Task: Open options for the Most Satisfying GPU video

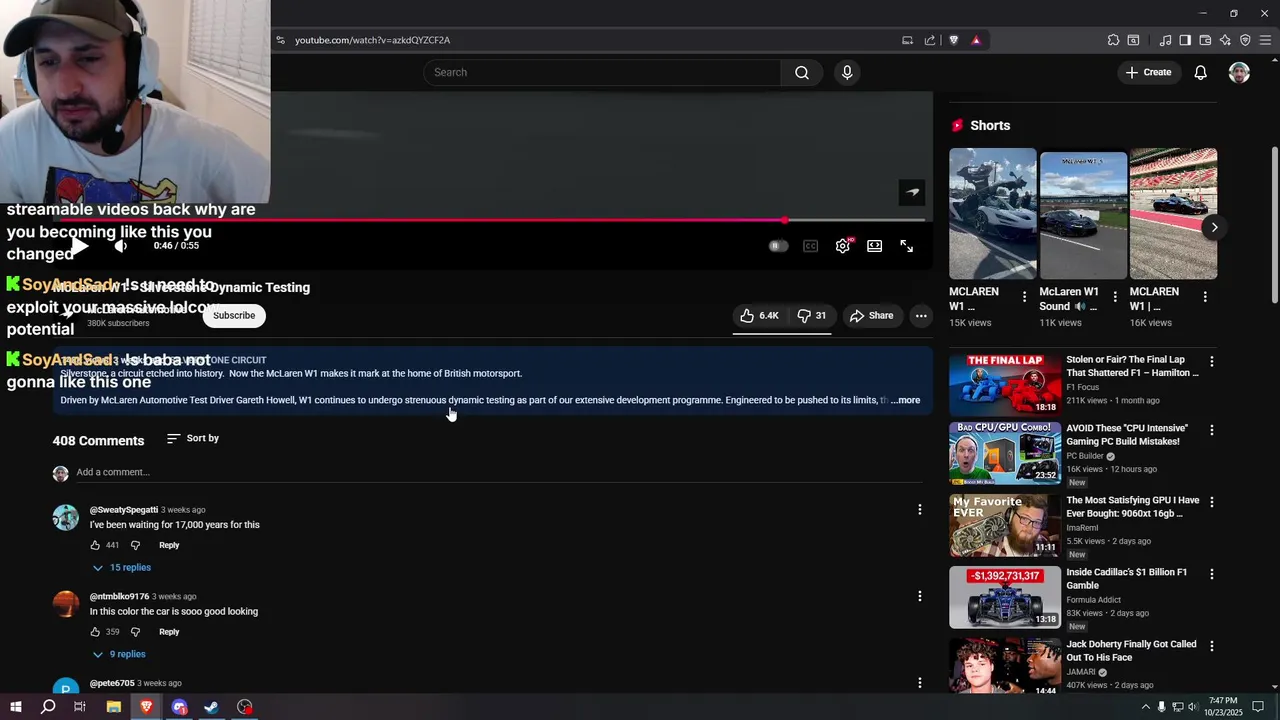Action: pos(1212,502)
